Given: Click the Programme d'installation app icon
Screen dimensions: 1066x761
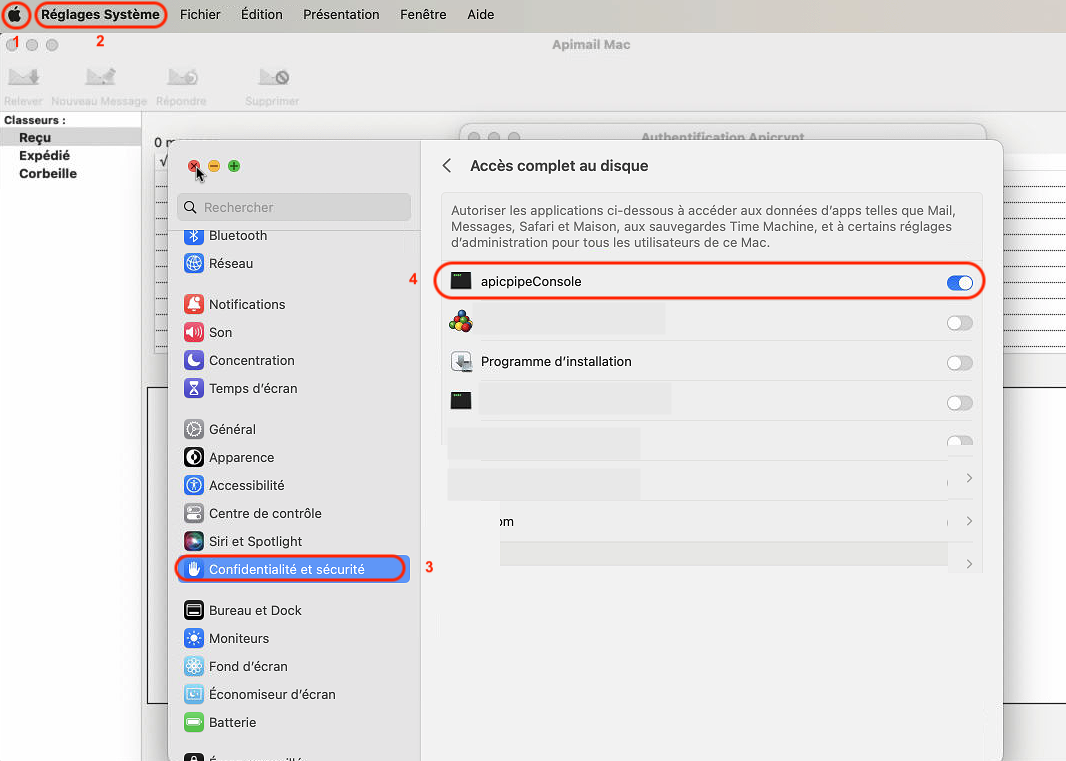Looking at the screenshot, I should tap(461, 361).
